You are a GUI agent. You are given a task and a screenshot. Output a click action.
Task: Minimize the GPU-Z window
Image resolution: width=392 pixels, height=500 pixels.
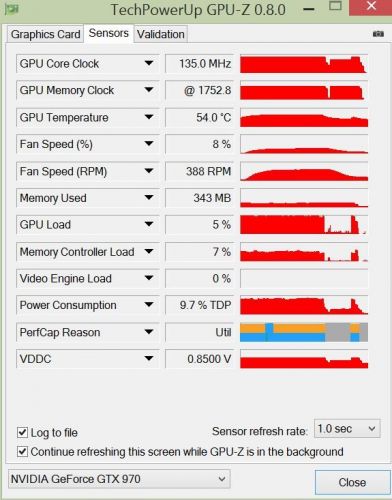pos(309,9)
